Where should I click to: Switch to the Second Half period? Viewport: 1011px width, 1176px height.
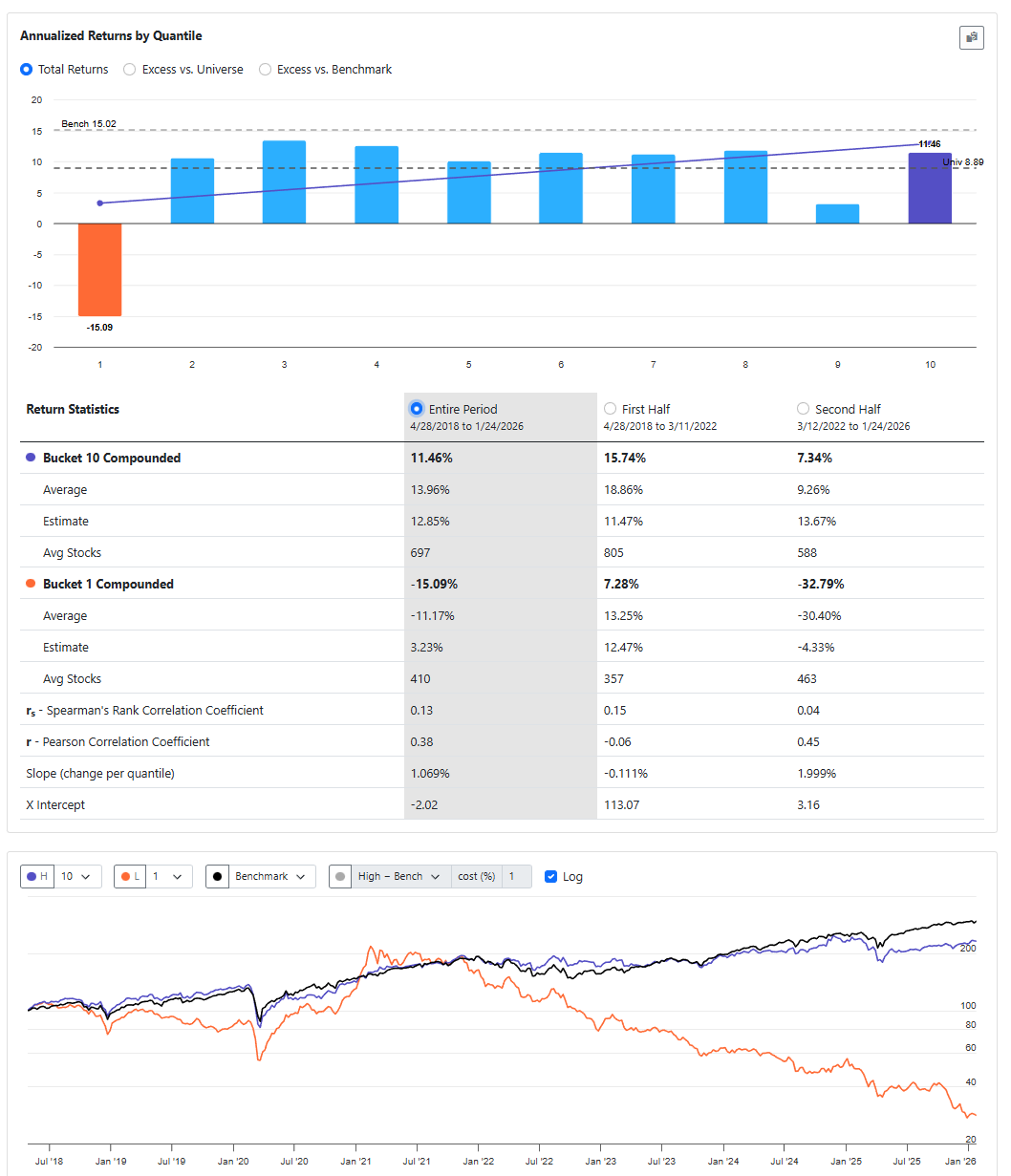coord(803,409)
